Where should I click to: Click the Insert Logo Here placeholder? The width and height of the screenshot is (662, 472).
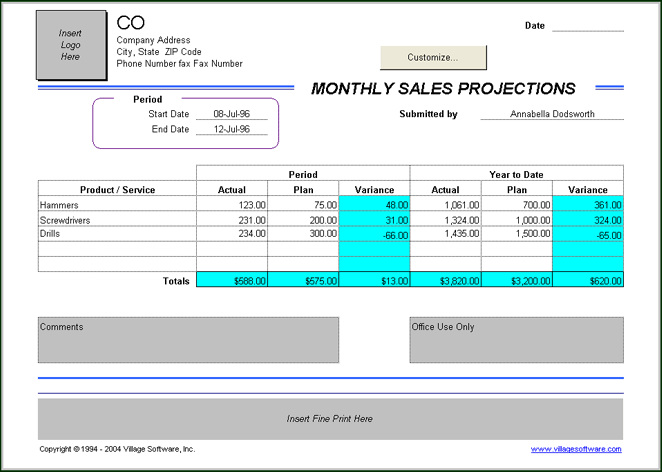pyautogui.click(x=70, y=45)
